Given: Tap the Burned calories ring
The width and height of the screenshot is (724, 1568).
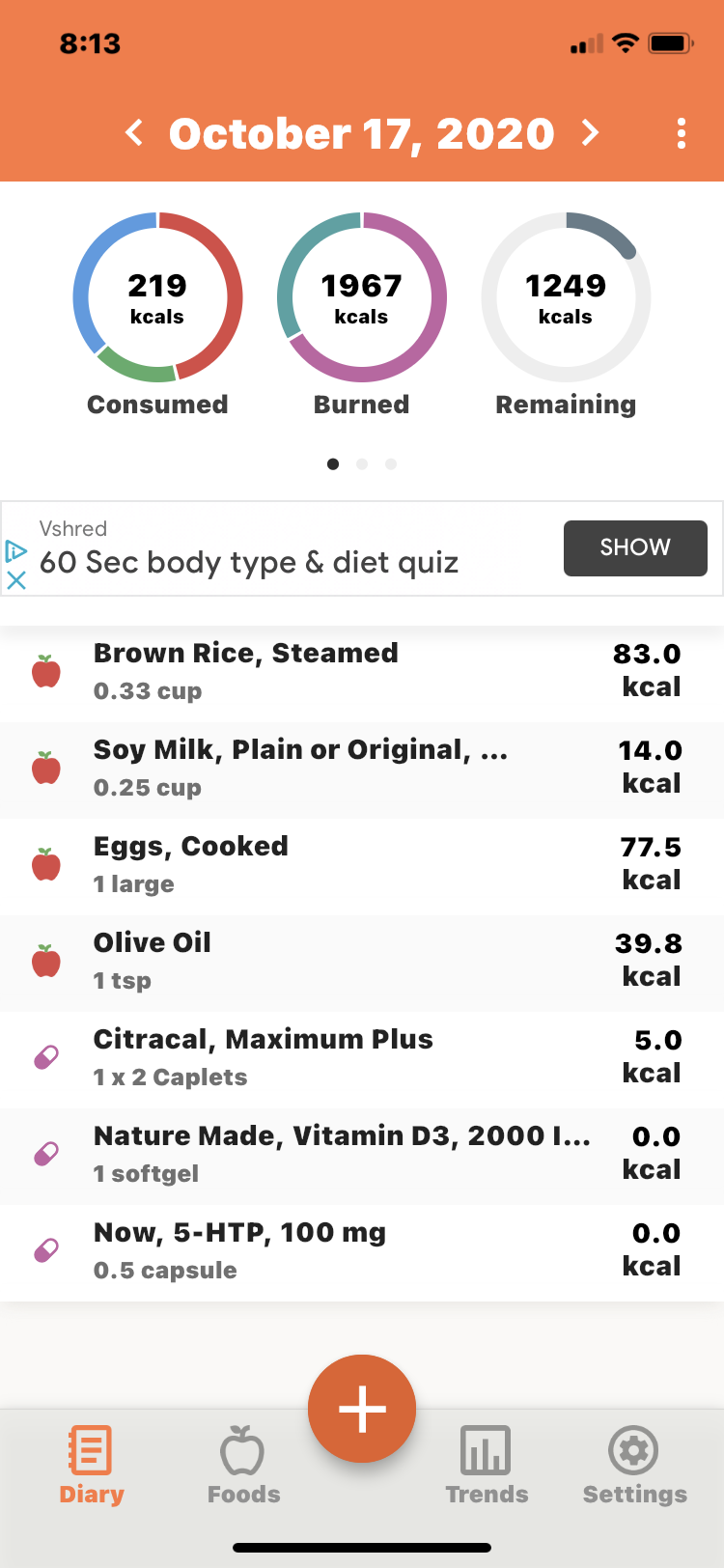Looking at the screenshot, I should [x=362, y=297].
